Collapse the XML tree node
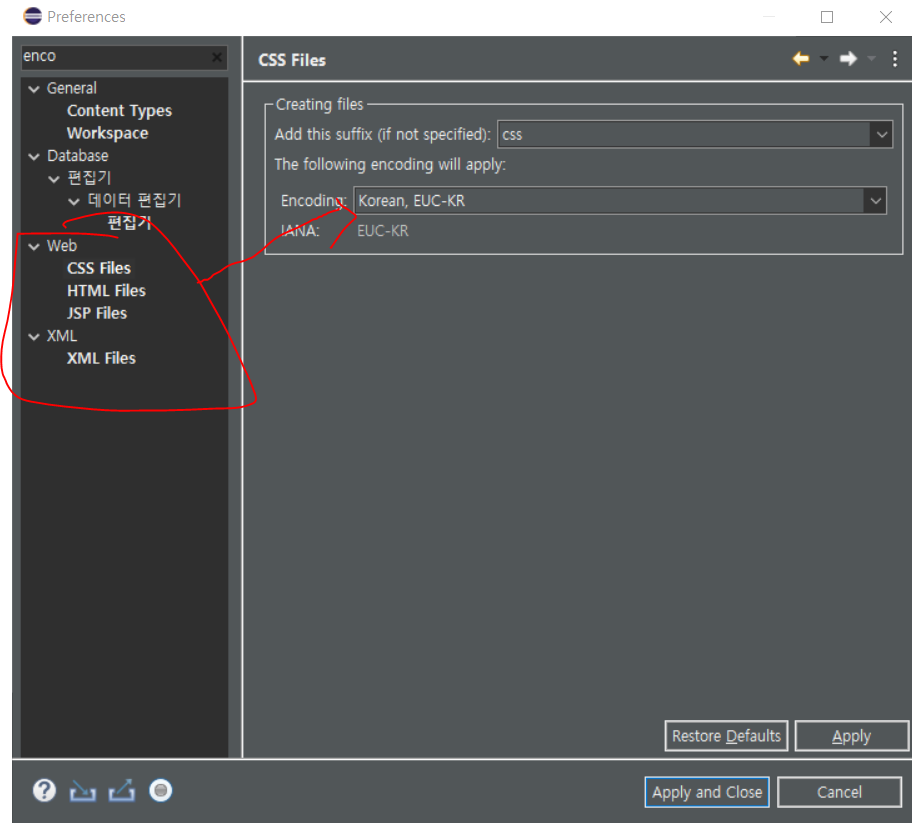 [34, 337]
